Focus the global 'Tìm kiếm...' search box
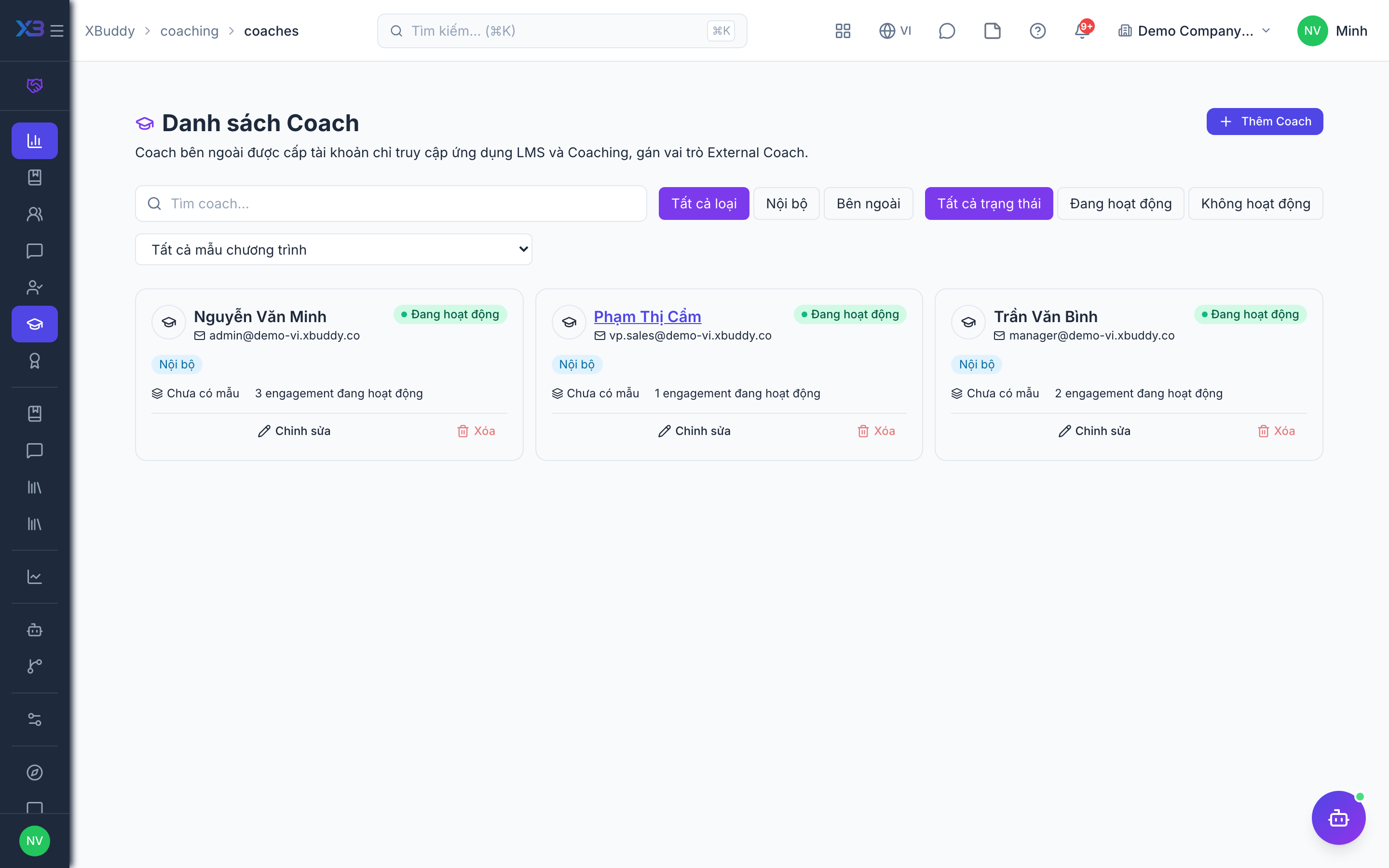 coord(562,30)
